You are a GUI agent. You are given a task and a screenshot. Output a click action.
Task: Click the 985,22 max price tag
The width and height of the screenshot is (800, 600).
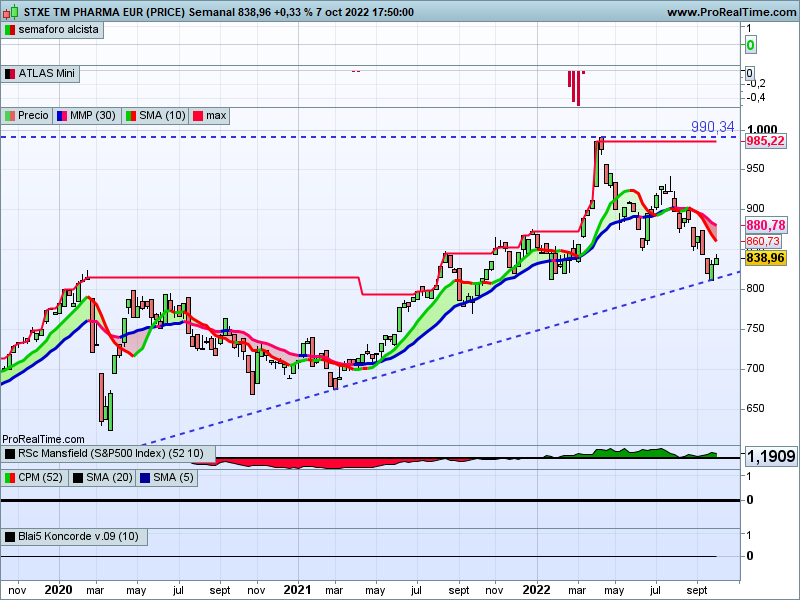765,141
